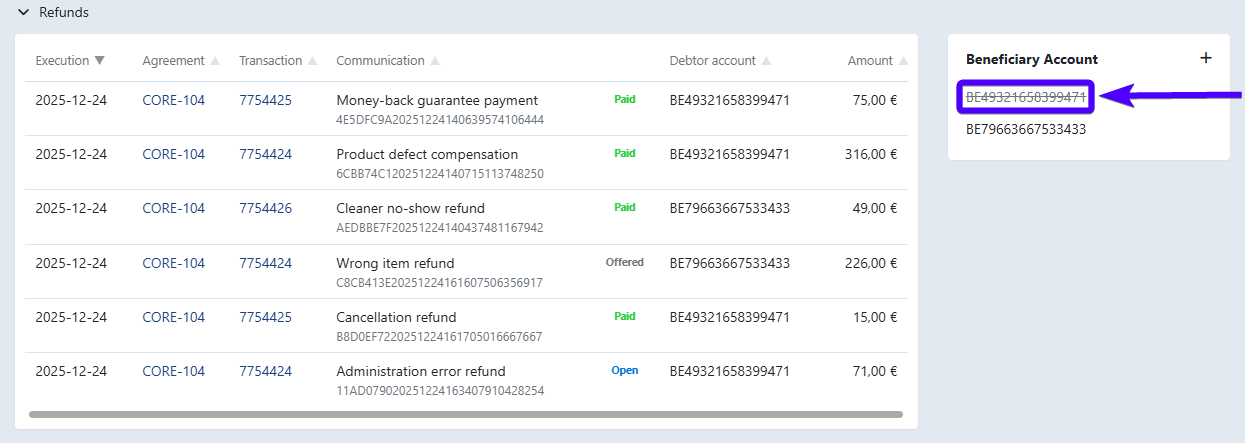Click the Cancellation refund Paid status
The height and width of the screenshot is (443, 1245).
(624, 316)
